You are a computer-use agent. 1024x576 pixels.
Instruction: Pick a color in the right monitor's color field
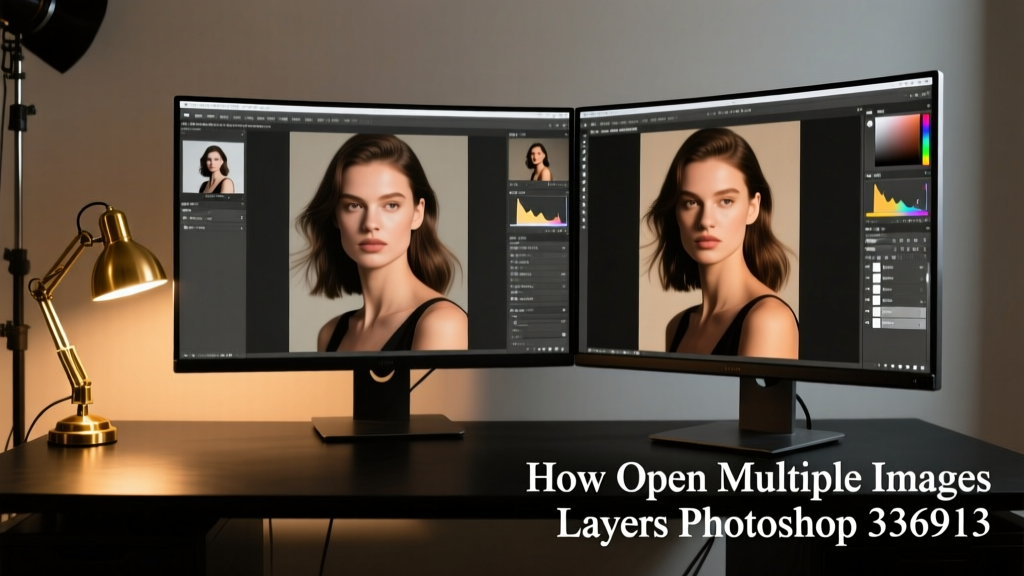click(x=897, y=140)
